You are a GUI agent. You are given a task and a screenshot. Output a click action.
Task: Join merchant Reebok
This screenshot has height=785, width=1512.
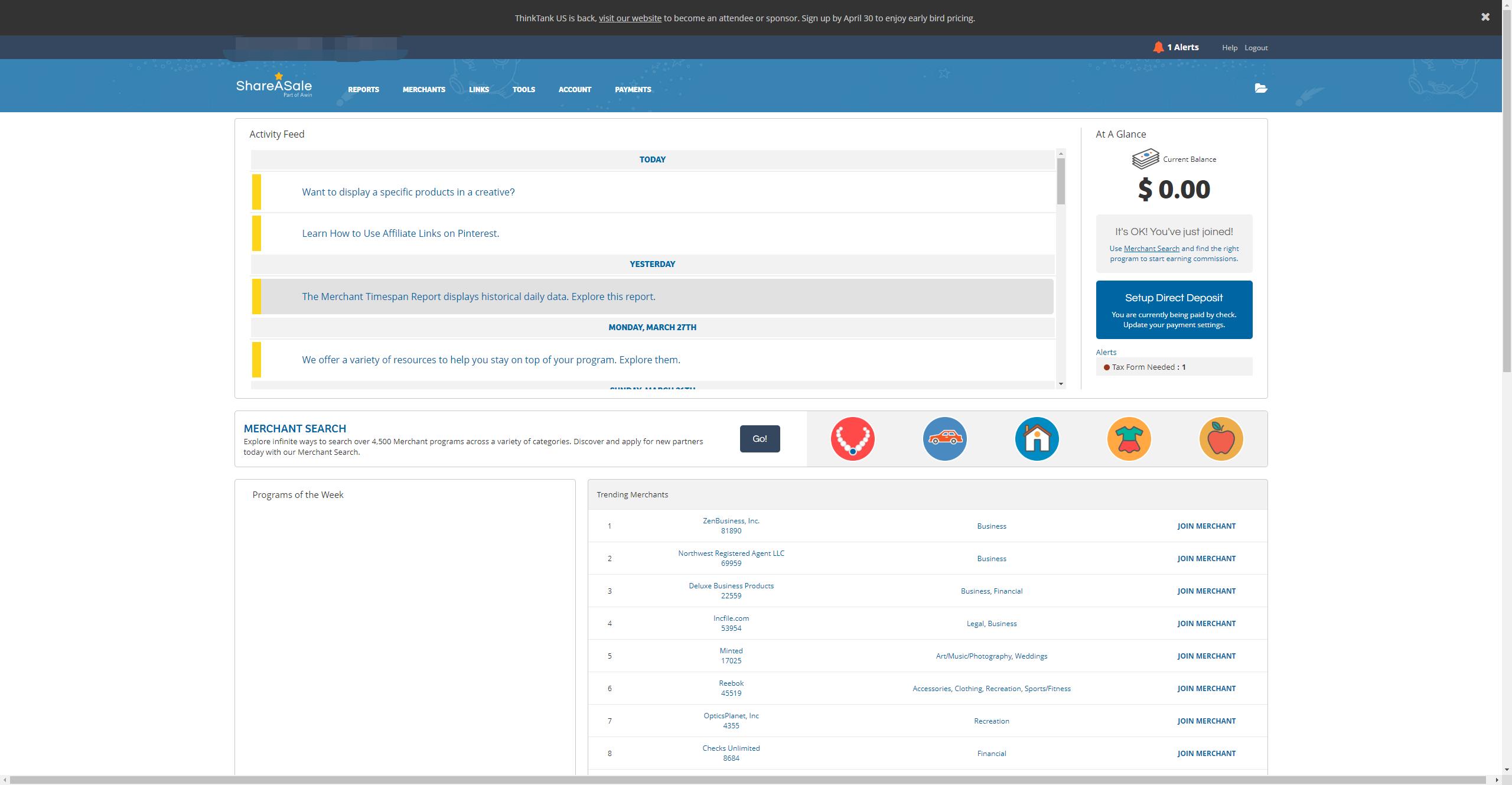pos(1207,688)
